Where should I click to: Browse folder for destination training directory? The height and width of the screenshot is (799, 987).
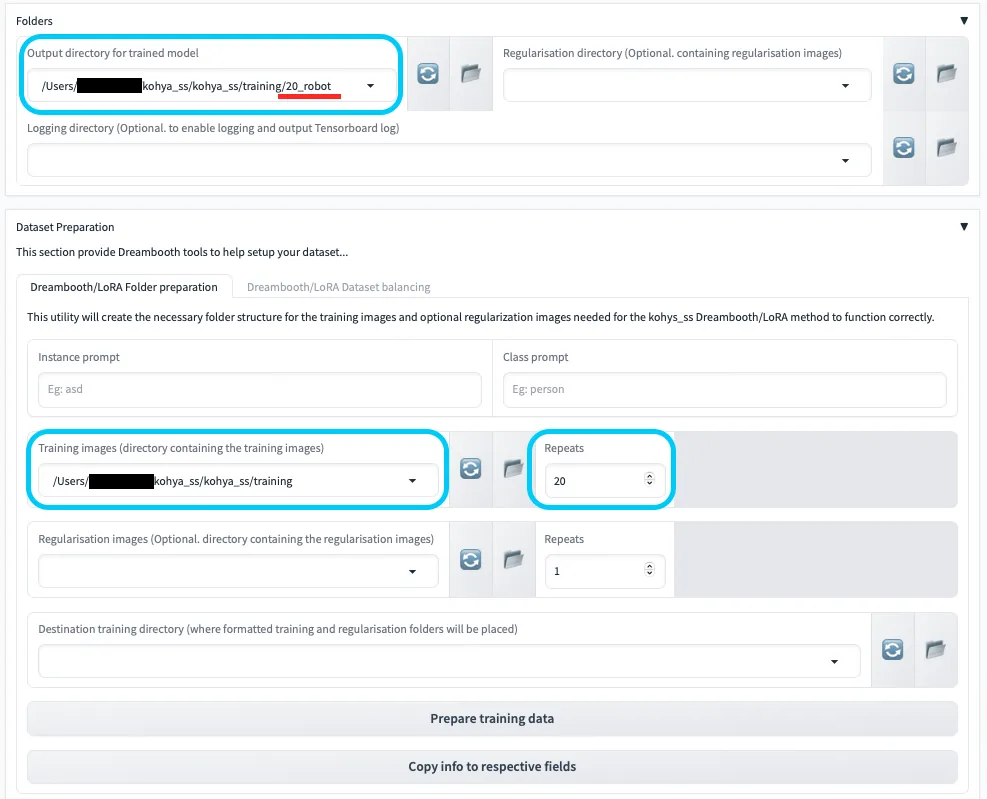(935, 650)
